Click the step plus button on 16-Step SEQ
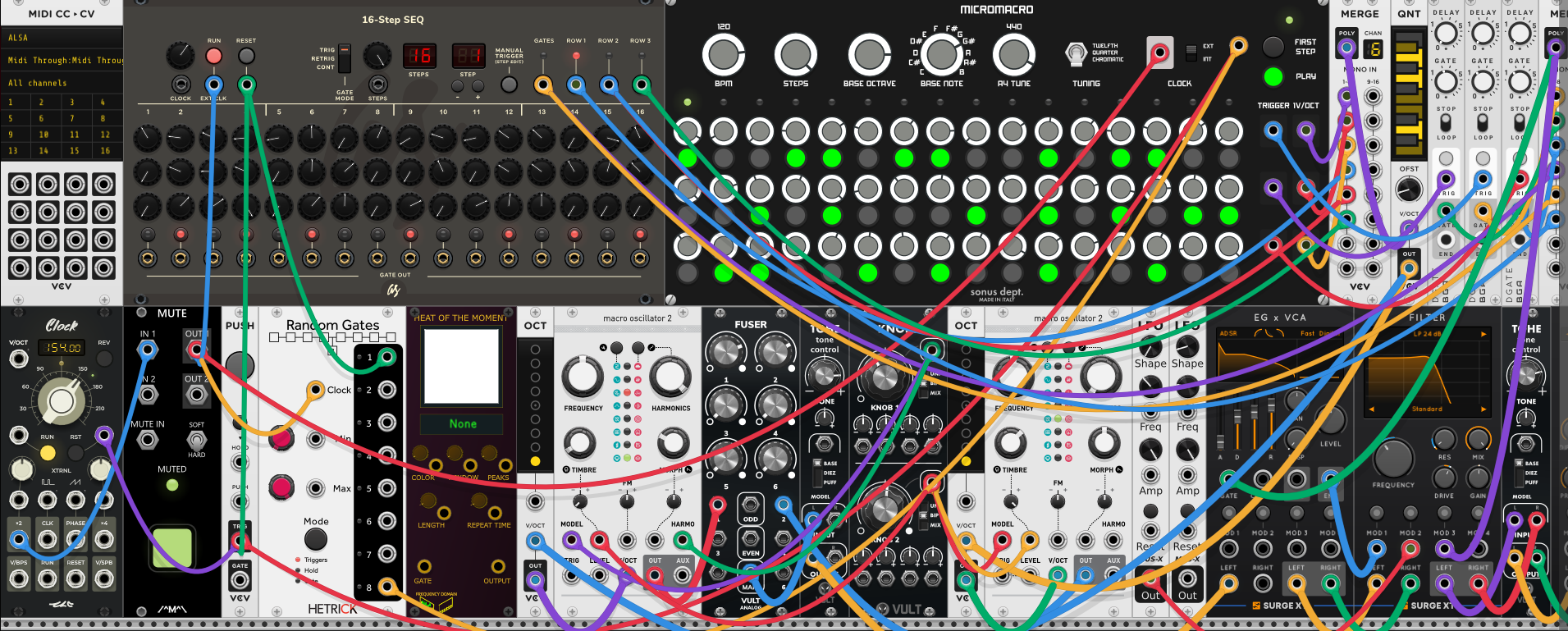 pyautogui.click(x=478, y=85)
